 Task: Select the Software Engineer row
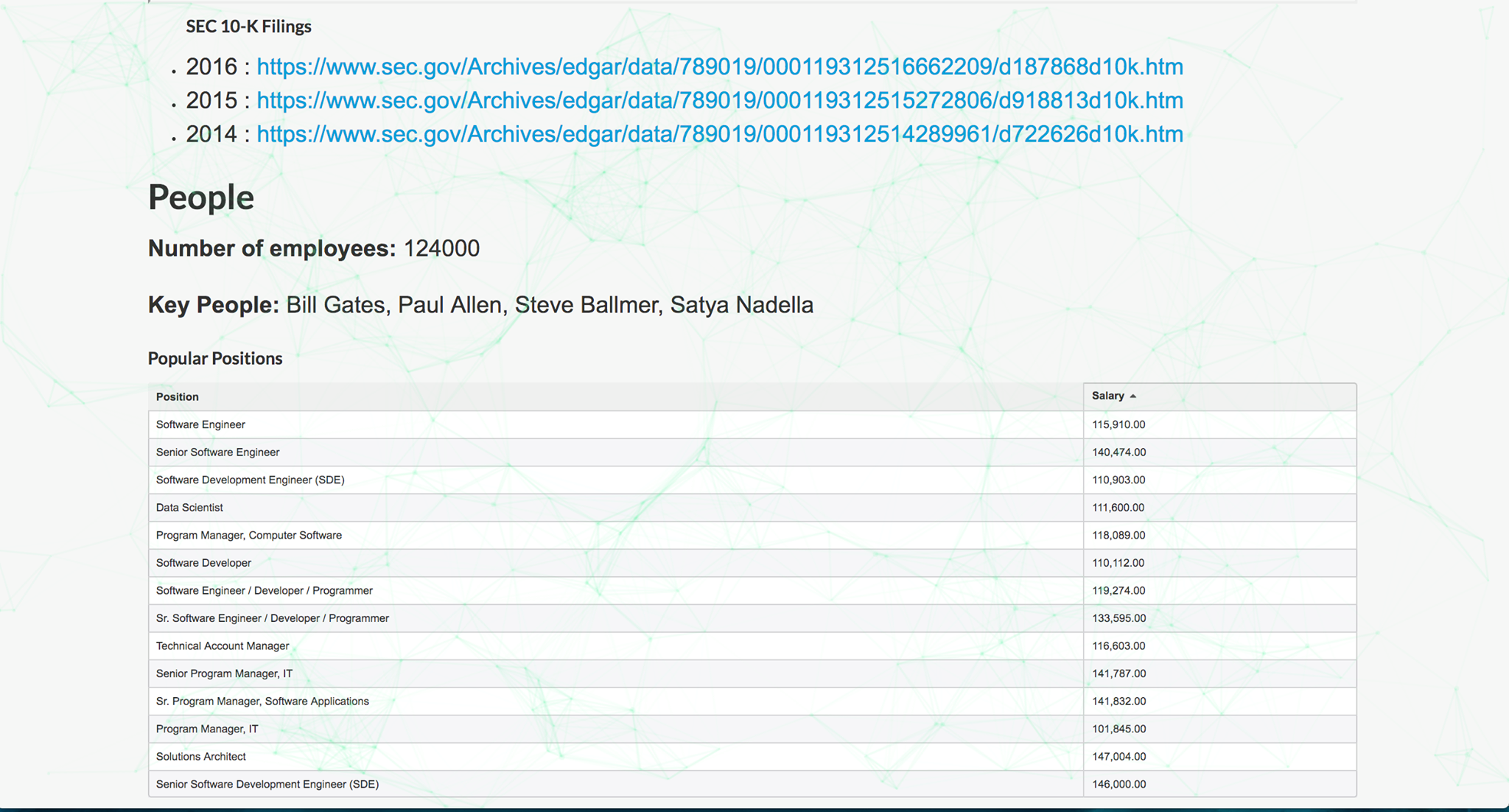(200, 424)
